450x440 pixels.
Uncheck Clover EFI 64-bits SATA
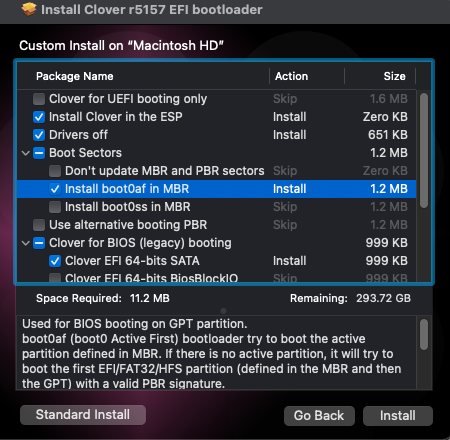click(55, 261)
